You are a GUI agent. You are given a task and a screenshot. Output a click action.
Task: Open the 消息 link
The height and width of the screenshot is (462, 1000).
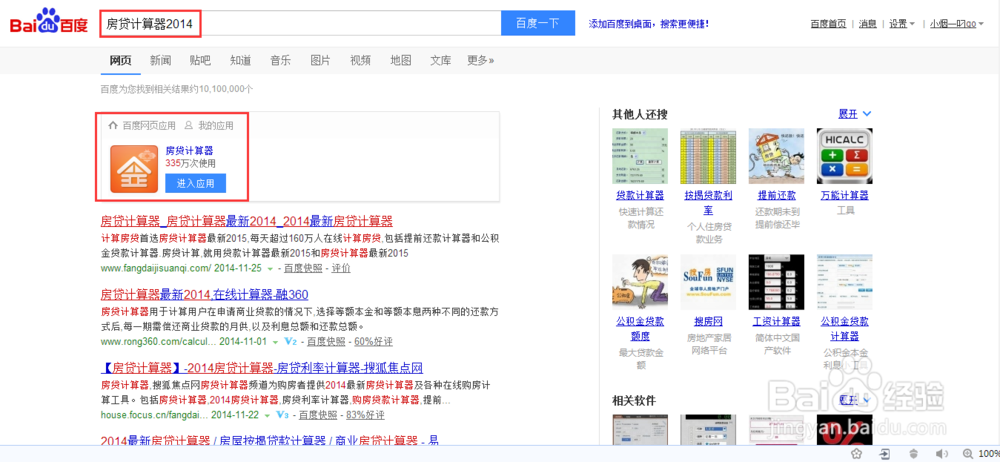tap(867, 24)
